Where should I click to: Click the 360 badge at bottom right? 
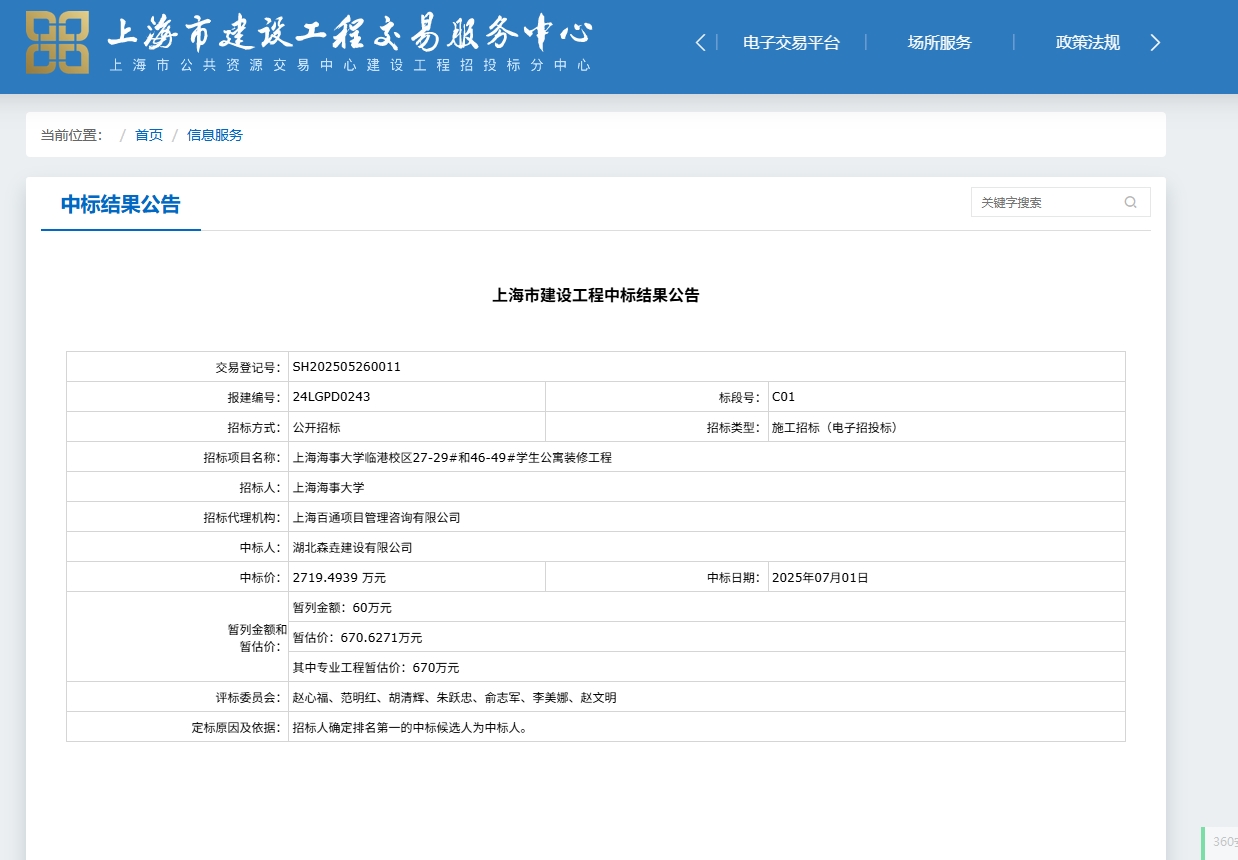(1222, 842)
